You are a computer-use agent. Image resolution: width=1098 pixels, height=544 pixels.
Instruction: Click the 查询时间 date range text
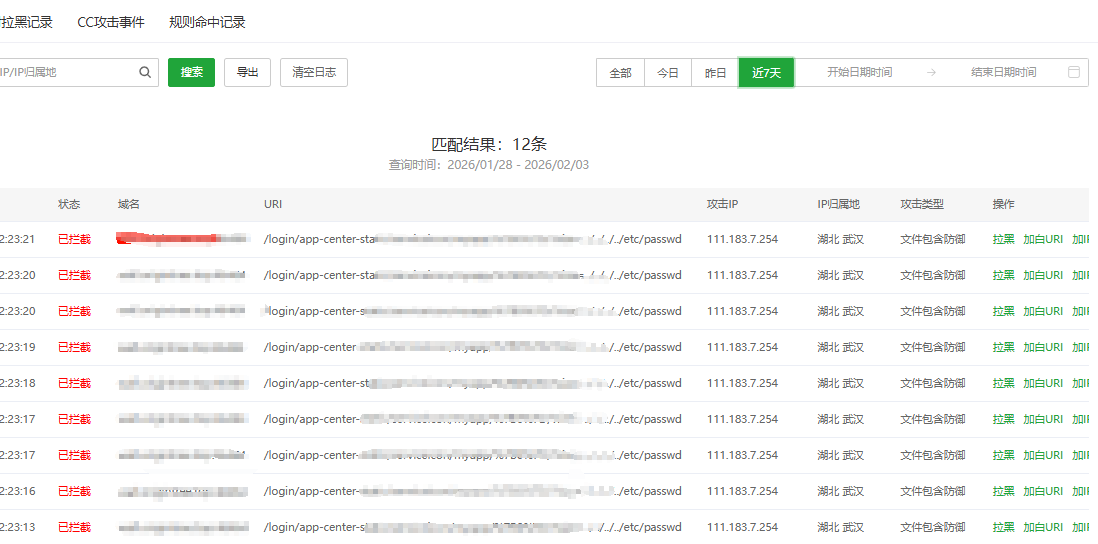pyautogui.click(x=489, y=165)
